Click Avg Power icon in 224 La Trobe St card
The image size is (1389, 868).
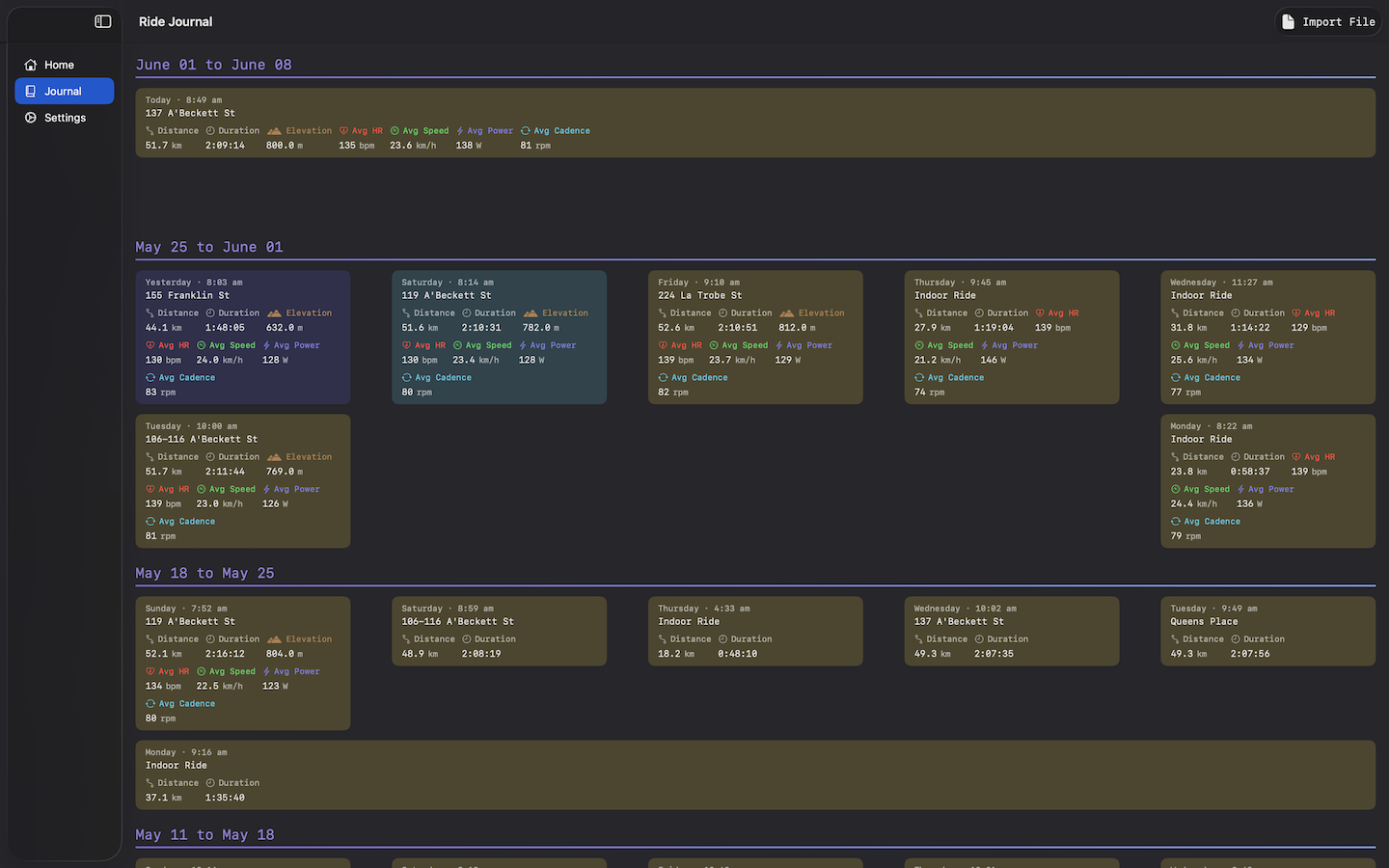point(779,344)
